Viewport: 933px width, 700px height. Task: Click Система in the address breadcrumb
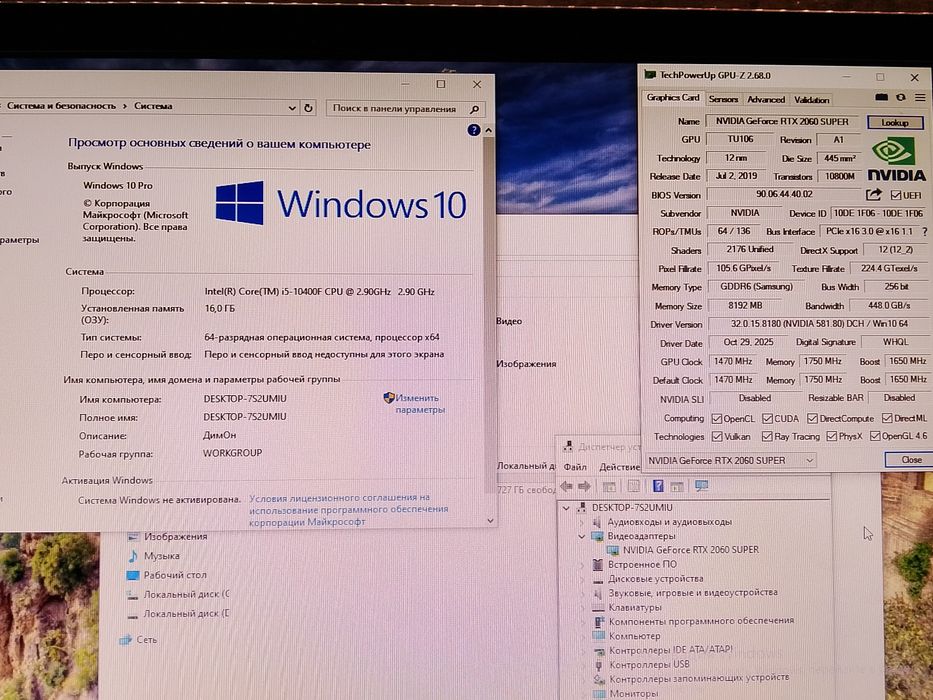tap(154, 106)
